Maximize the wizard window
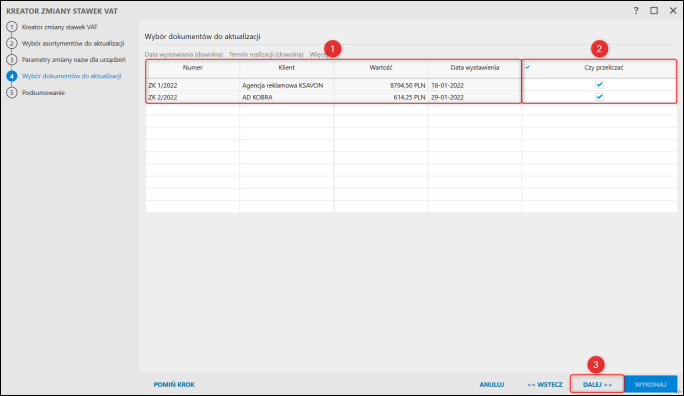Viewport: 684px width, 396px height. pyautogui.click(x=654, y=11)
